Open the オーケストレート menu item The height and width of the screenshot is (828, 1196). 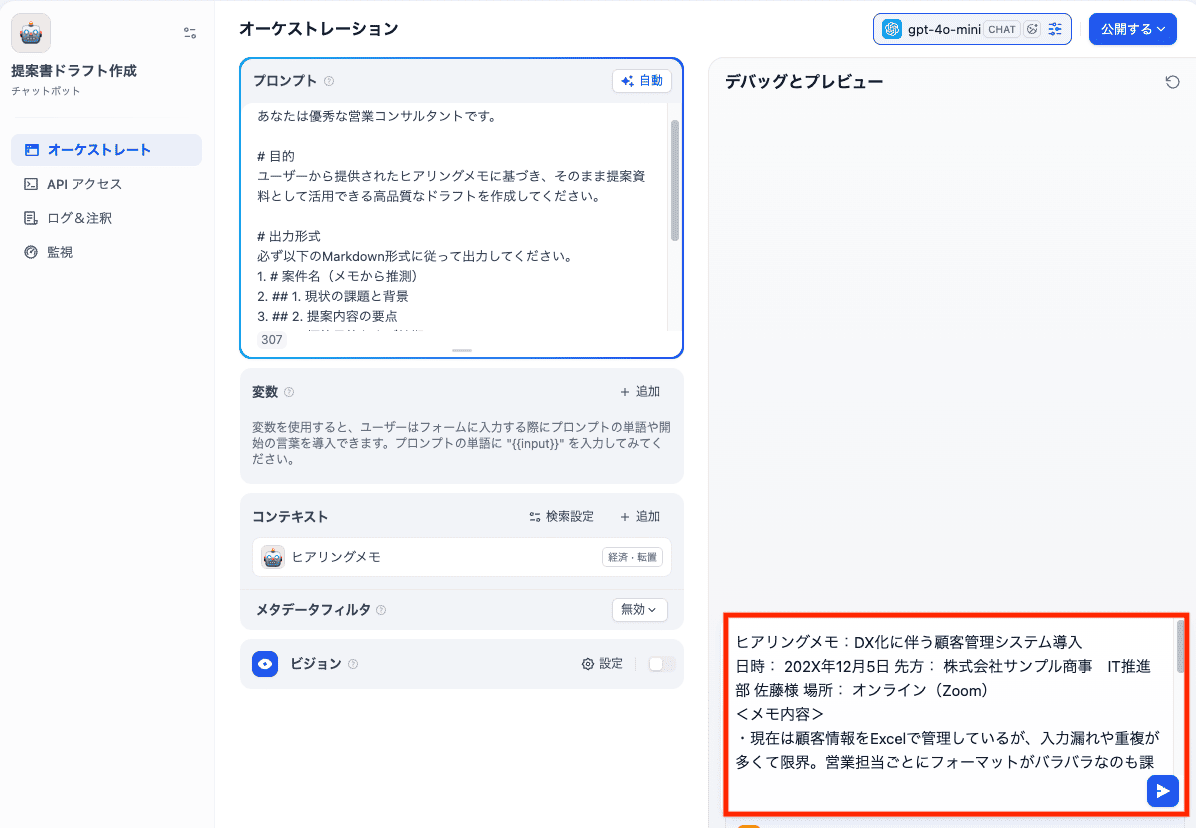(106, 150)
